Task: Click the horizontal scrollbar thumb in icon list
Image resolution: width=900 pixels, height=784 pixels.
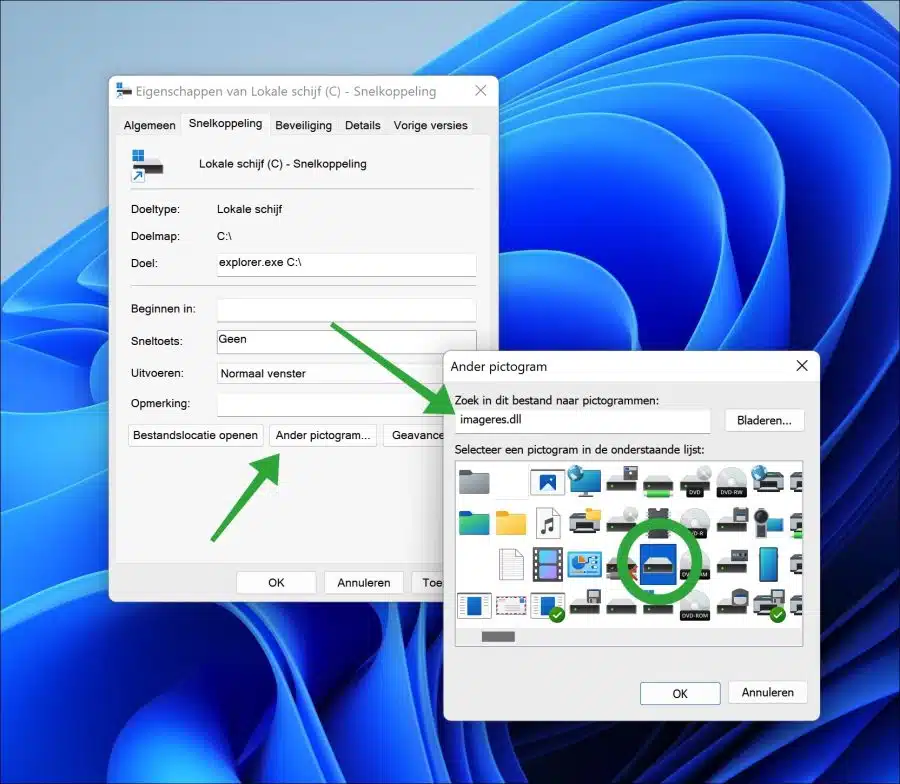Action: [x=498, y=636]
